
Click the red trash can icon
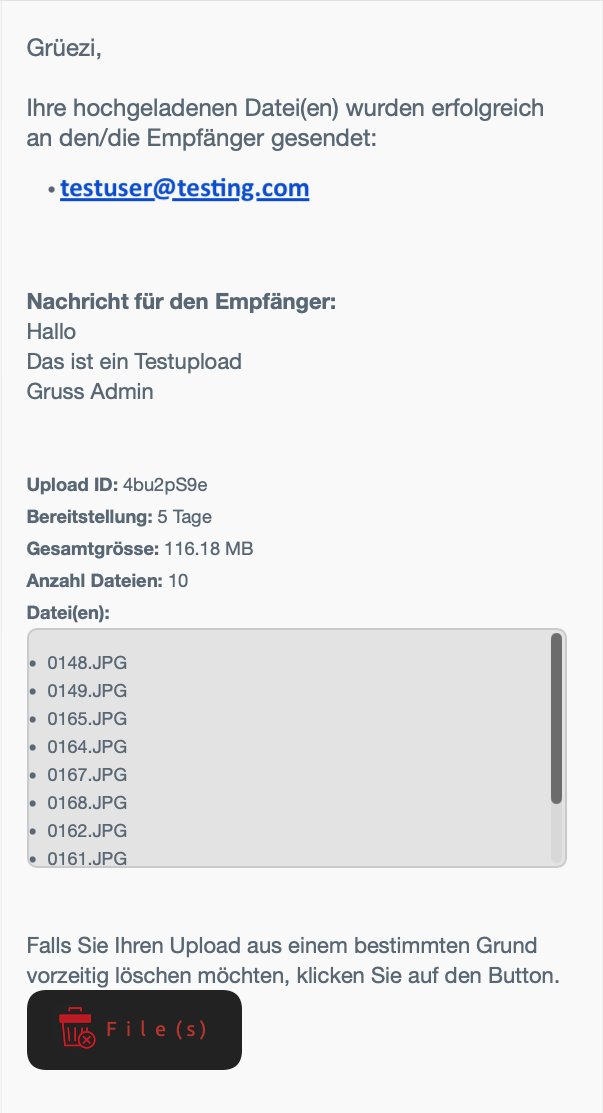[77, 1026]
